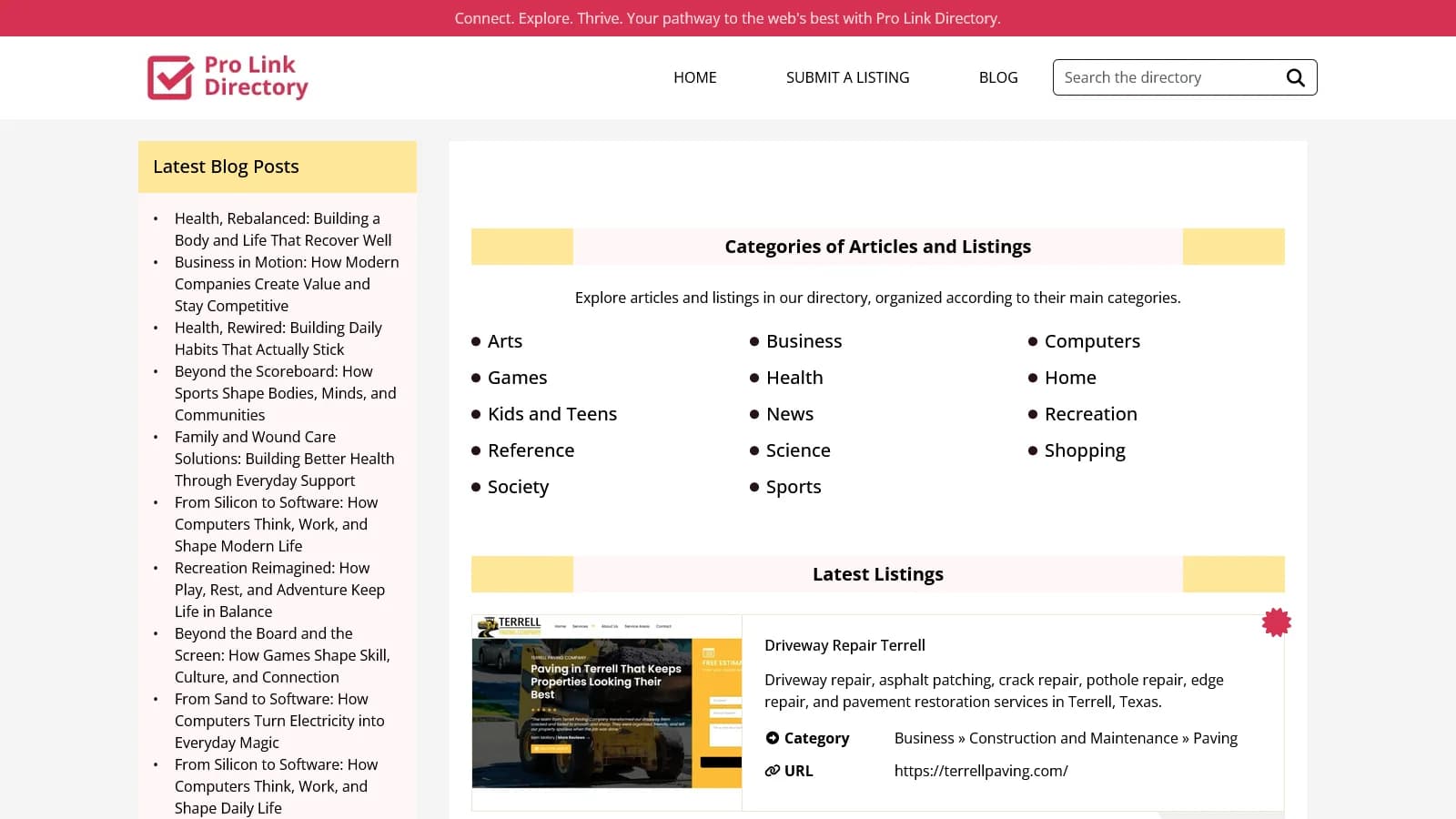1456x819 pixels.
Task: Open the Business category
Action: (x=804, y=341)
